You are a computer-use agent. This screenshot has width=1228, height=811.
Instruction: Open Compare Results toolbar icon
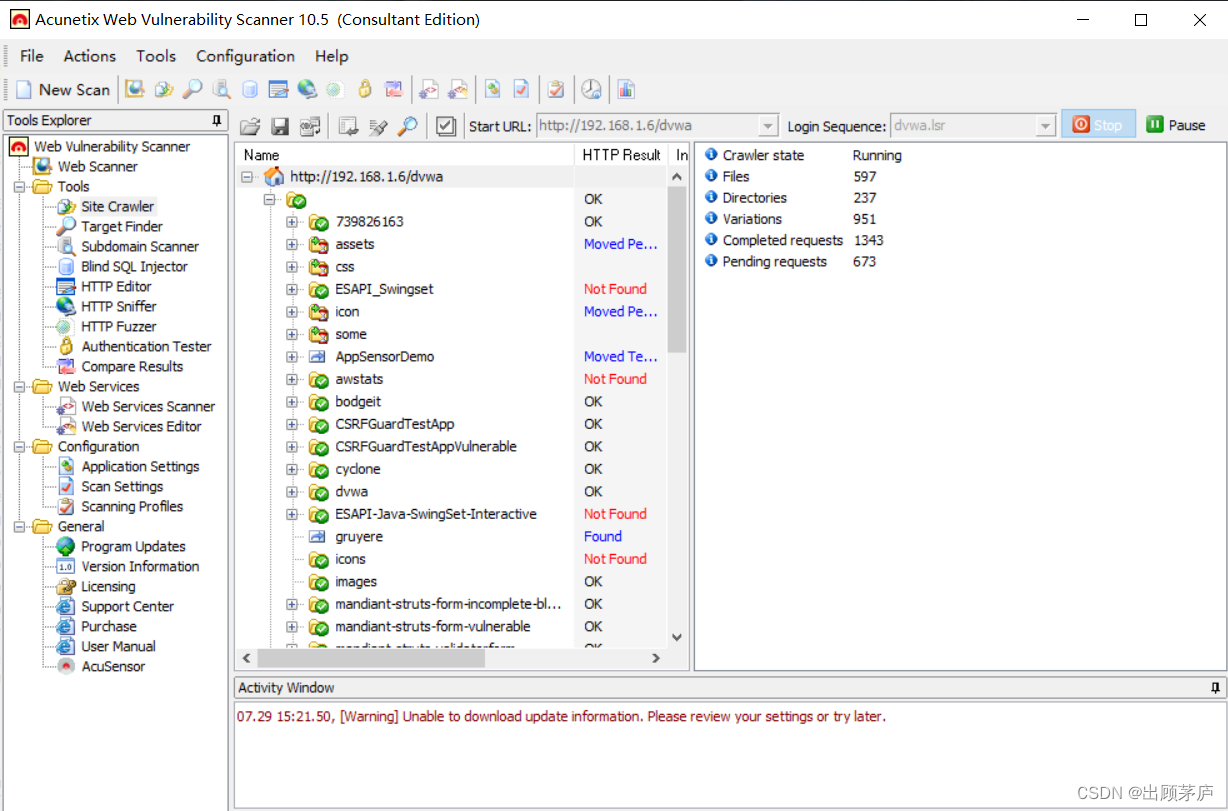point(394,89)
